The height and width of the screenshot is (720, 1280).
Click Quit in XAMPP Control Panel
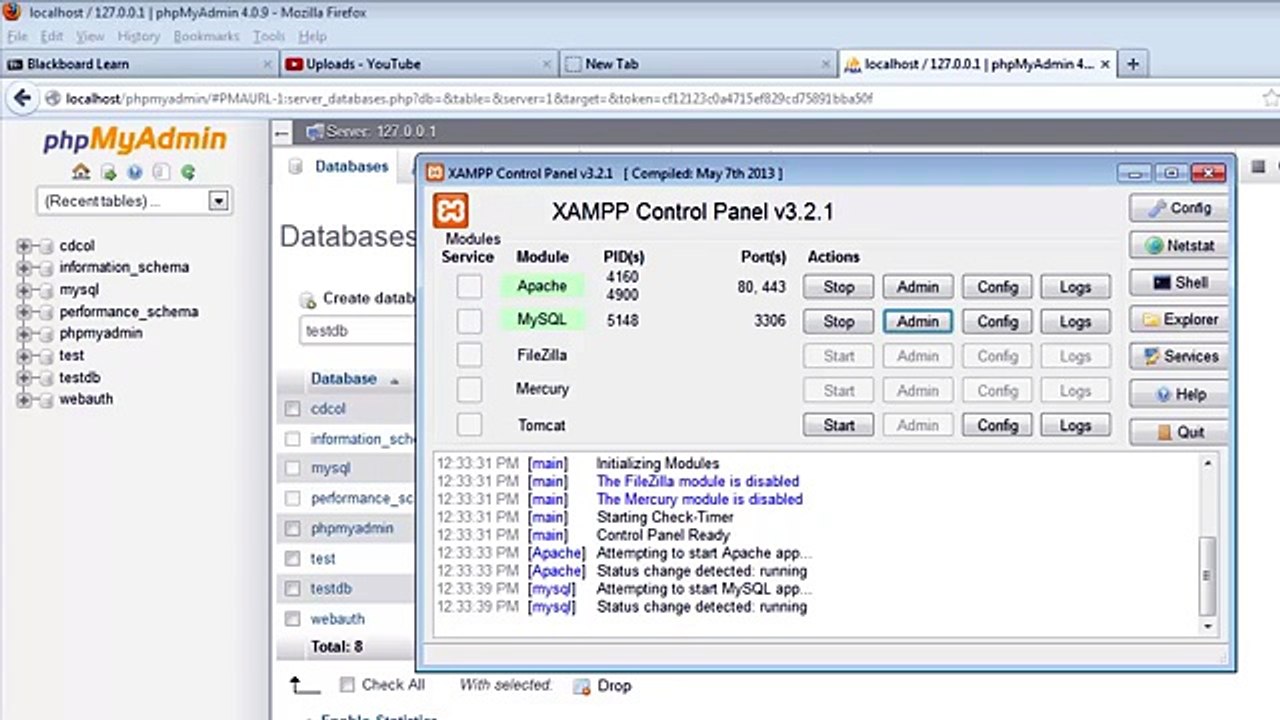pyautogui.click(x=1179, y=432)
